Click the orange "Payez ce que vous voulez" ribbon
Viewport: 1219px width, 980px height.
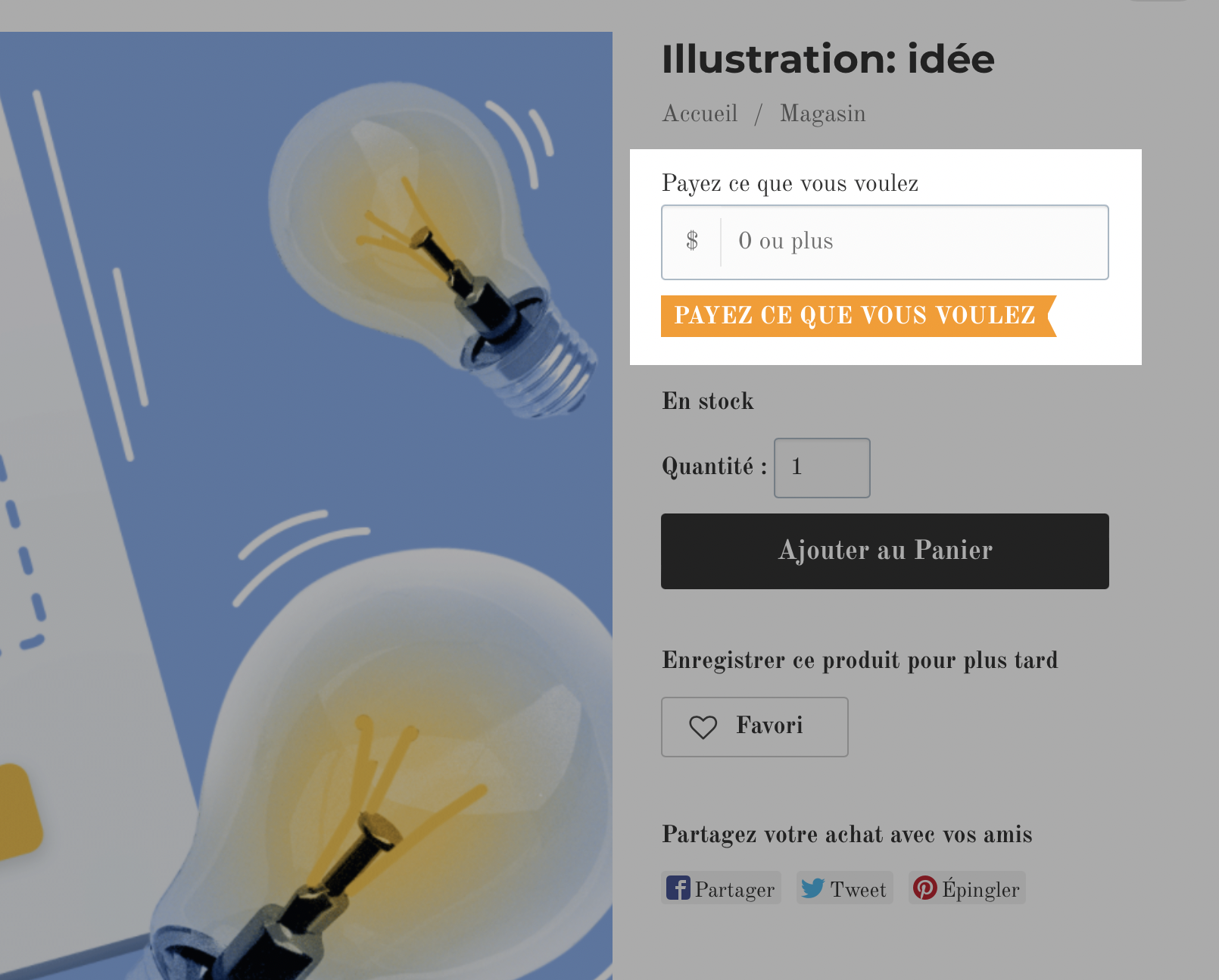(856, 316)
